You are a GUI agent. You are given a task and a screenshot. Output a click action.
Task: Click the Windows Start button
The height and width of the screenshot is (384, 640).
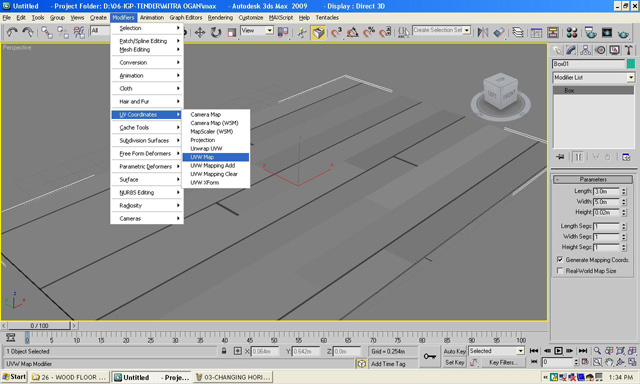pyautogui.click(x=14, y=377)
